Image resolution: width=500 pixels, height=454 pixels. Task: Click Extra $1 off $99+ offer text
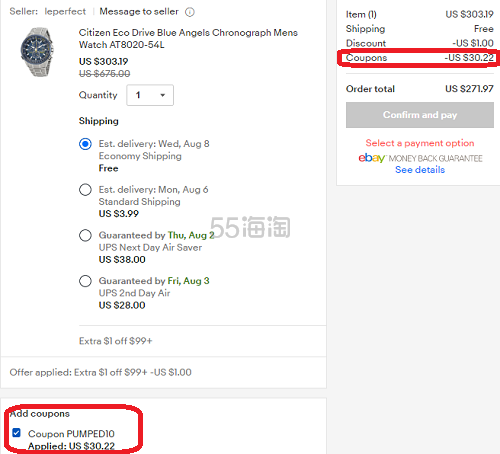(116, 341)
